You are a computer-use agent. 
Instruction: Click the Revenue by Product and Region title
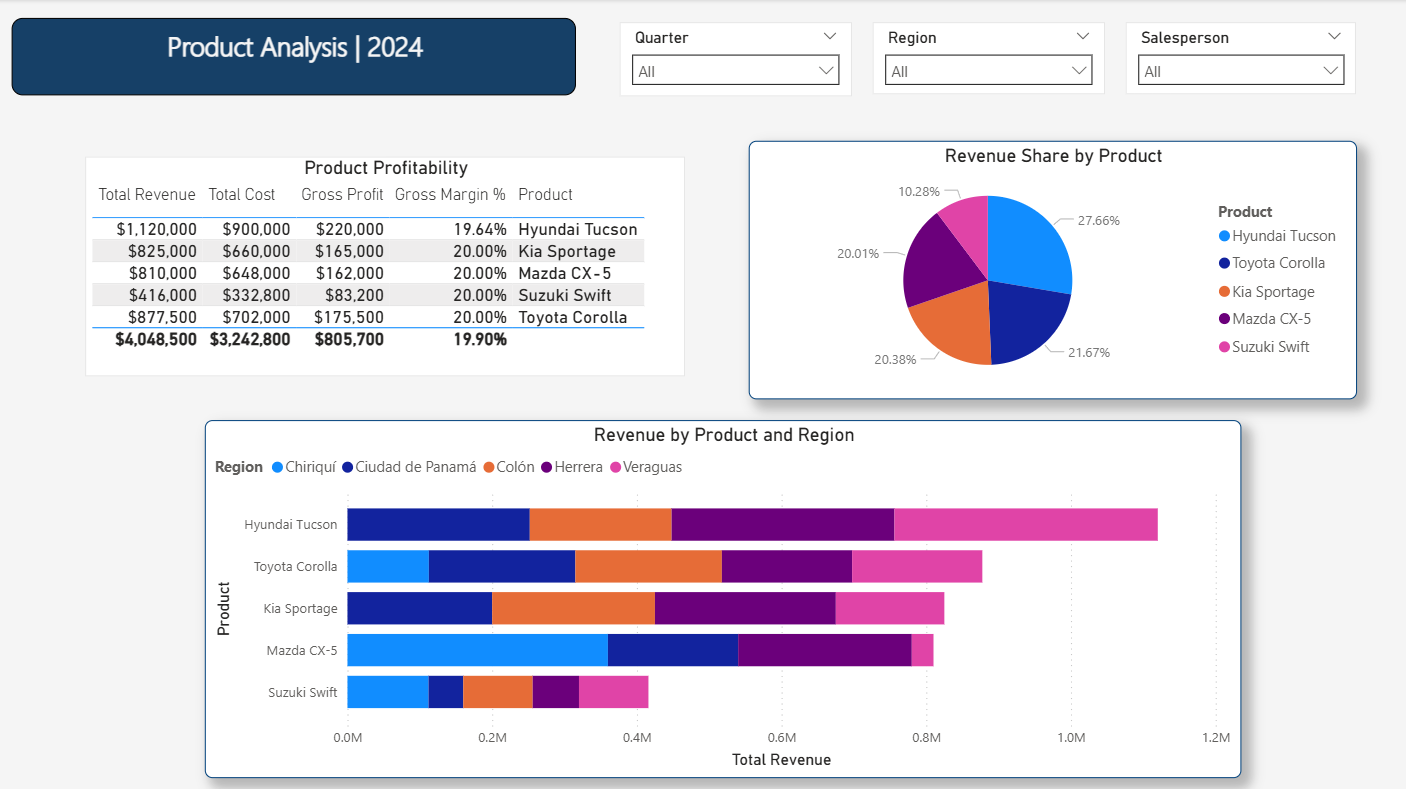coord(724,435)
